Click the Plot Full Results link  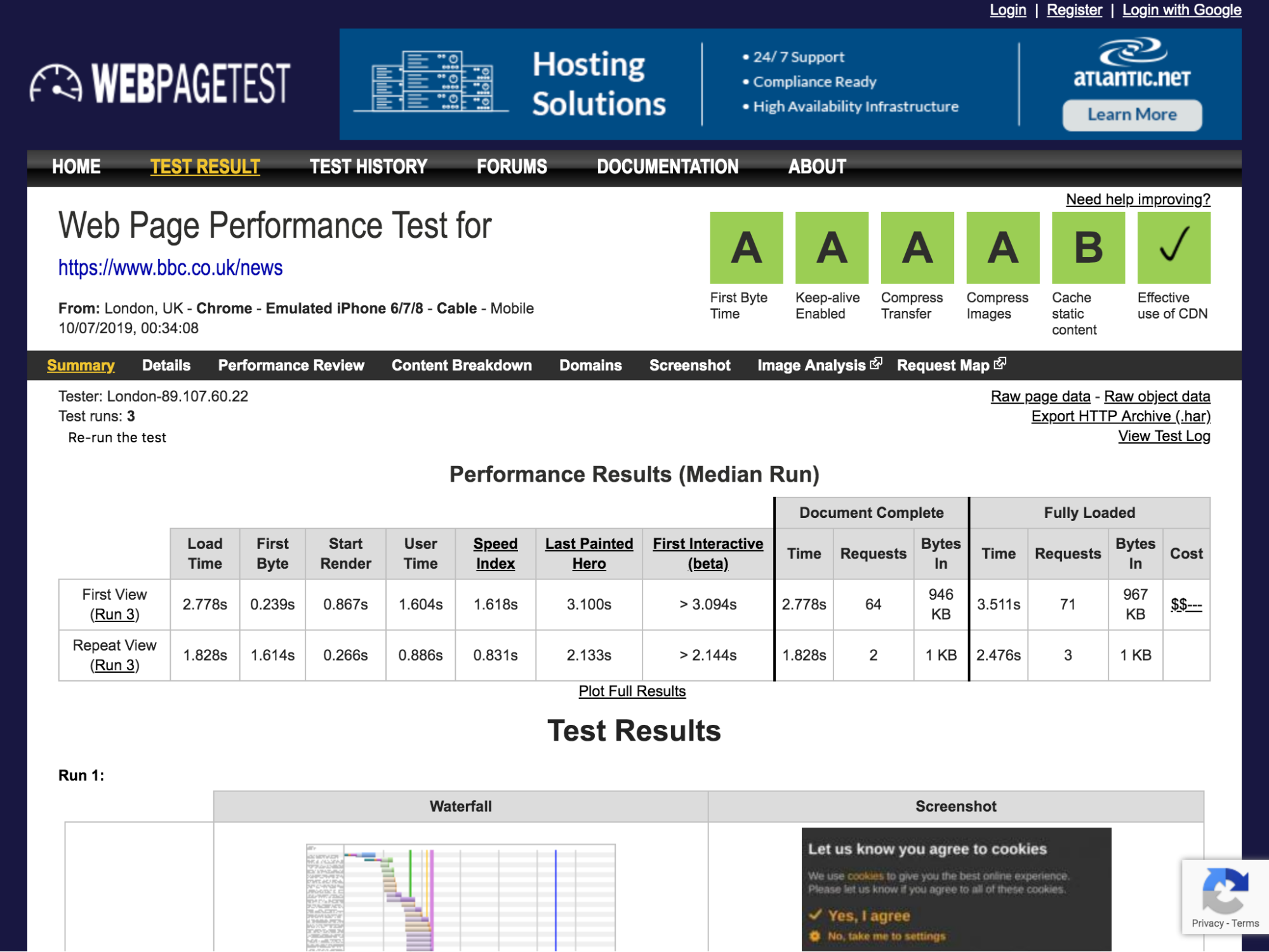[x=632, y=691]
